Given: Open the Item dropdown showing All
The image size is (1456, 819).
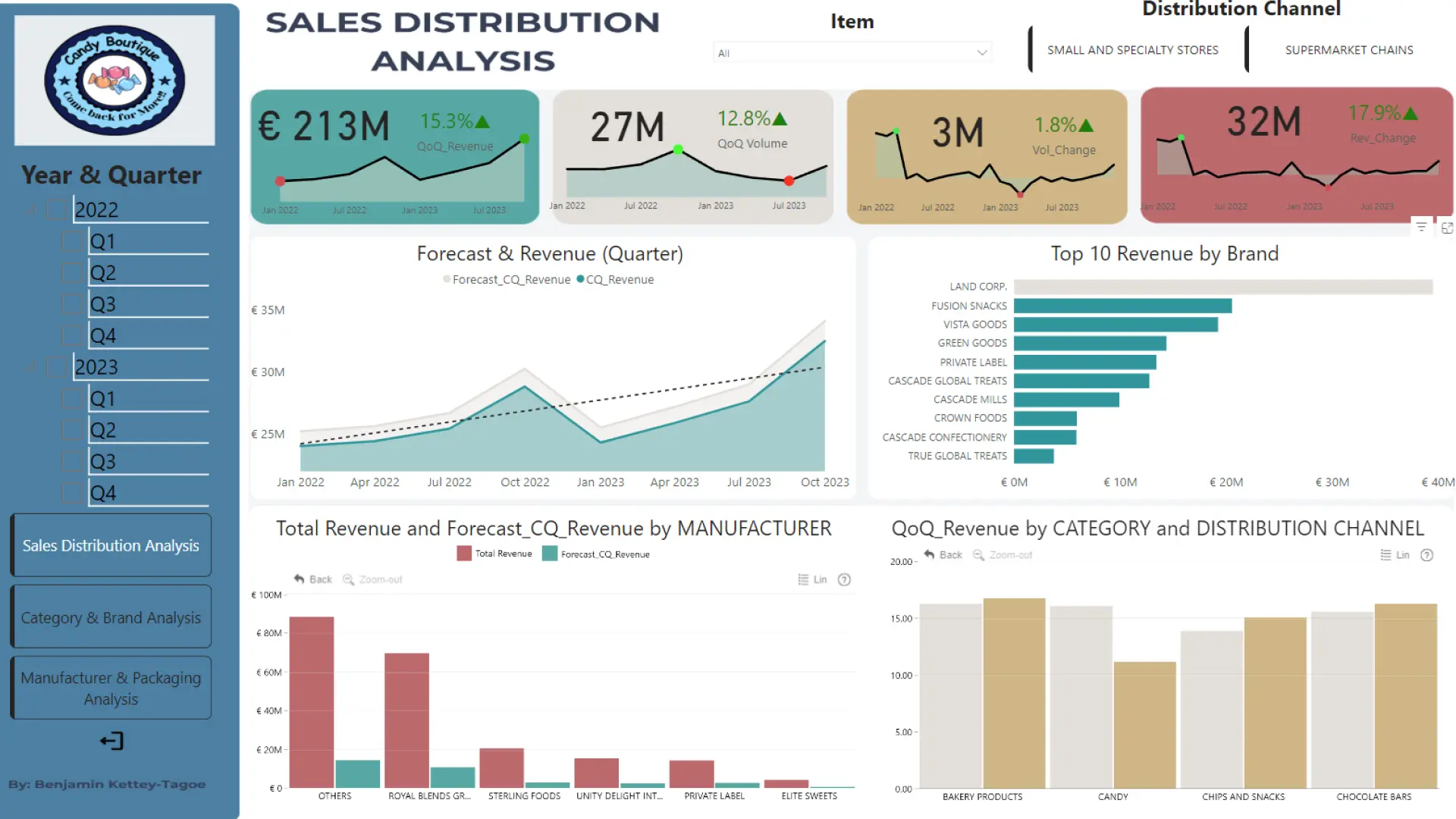Looking at the screenshot, I should coord(852,52).
